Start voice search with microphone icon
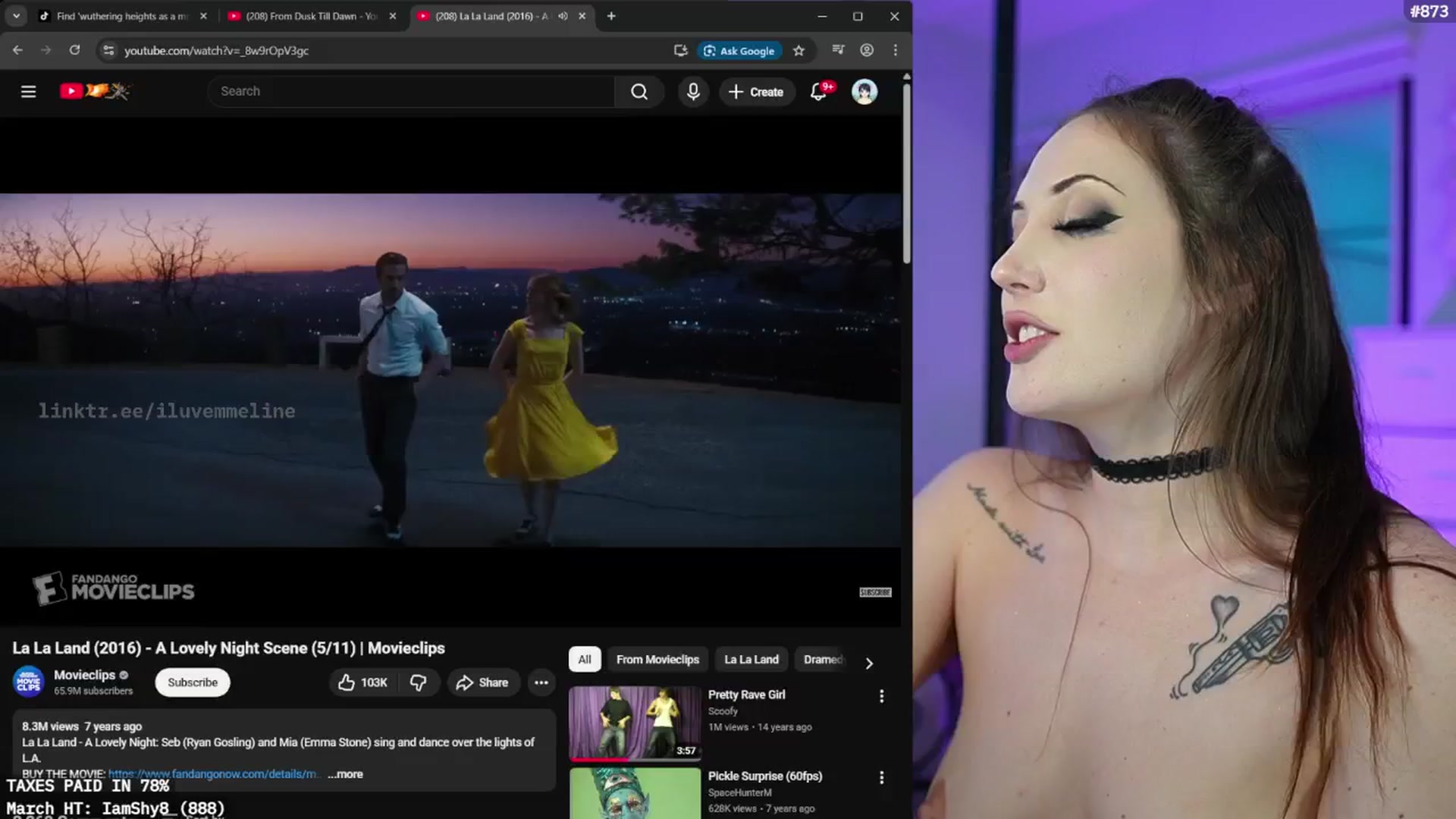The image size is (1456, 819). pyautogui.click(x=693, y=92)
